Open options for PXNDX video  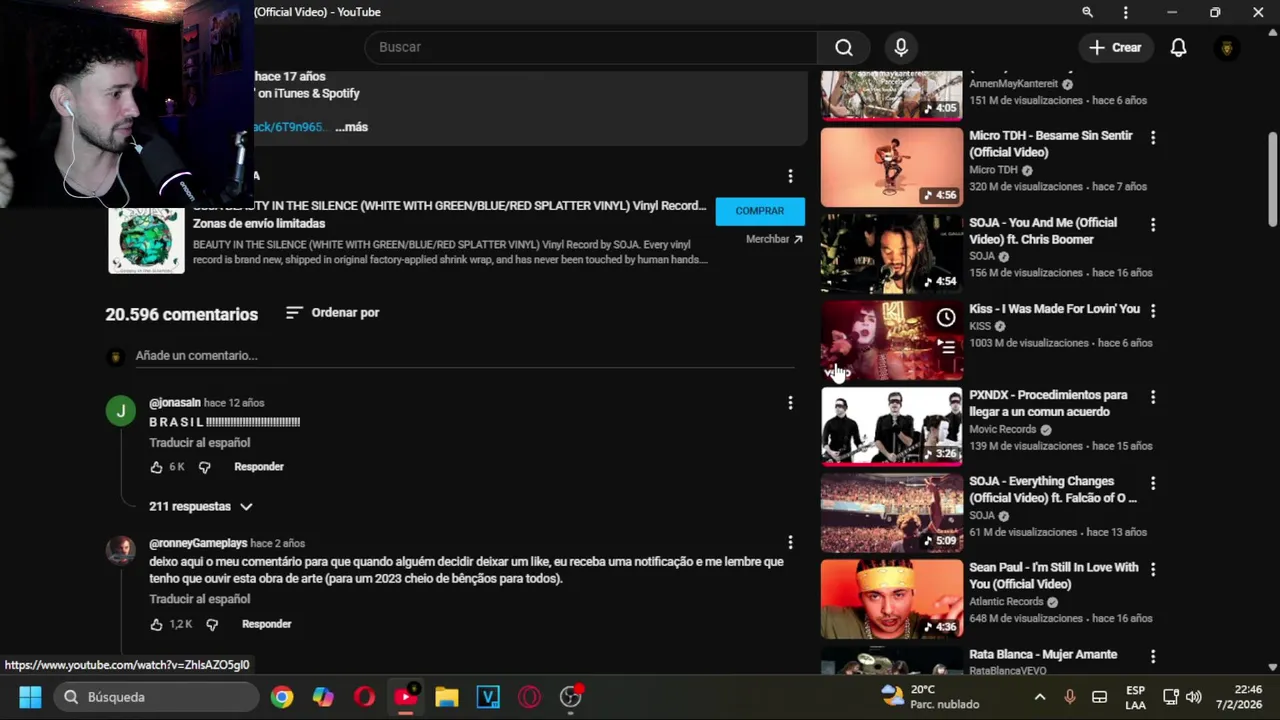1152,397
